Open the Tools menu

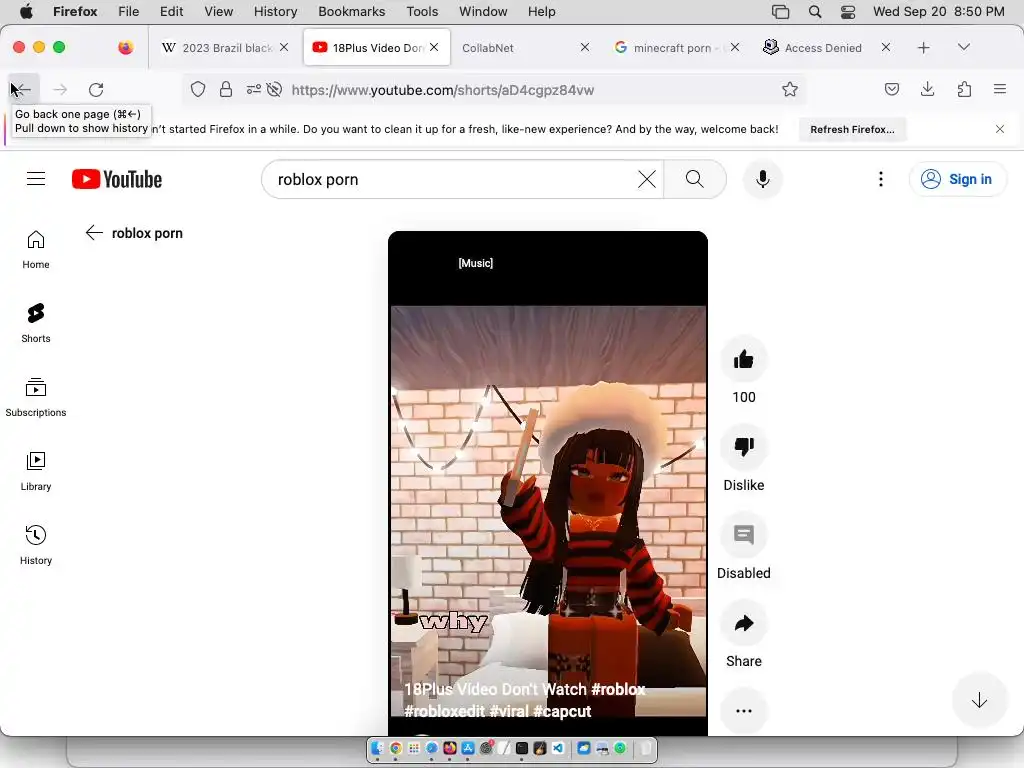[x=422, y=12]
